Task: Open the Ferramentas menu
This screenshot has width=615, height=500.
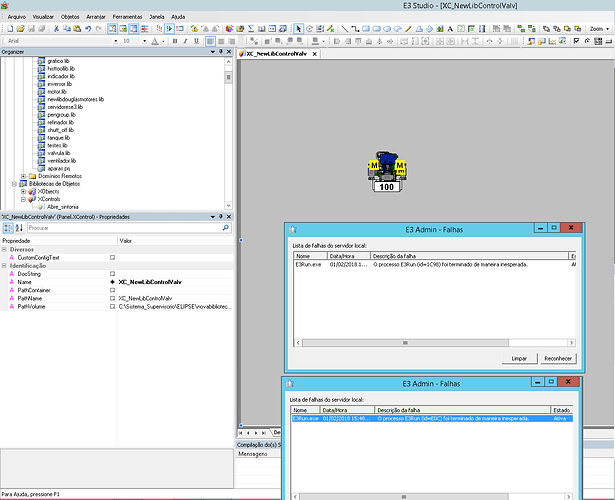Action: 127,17
